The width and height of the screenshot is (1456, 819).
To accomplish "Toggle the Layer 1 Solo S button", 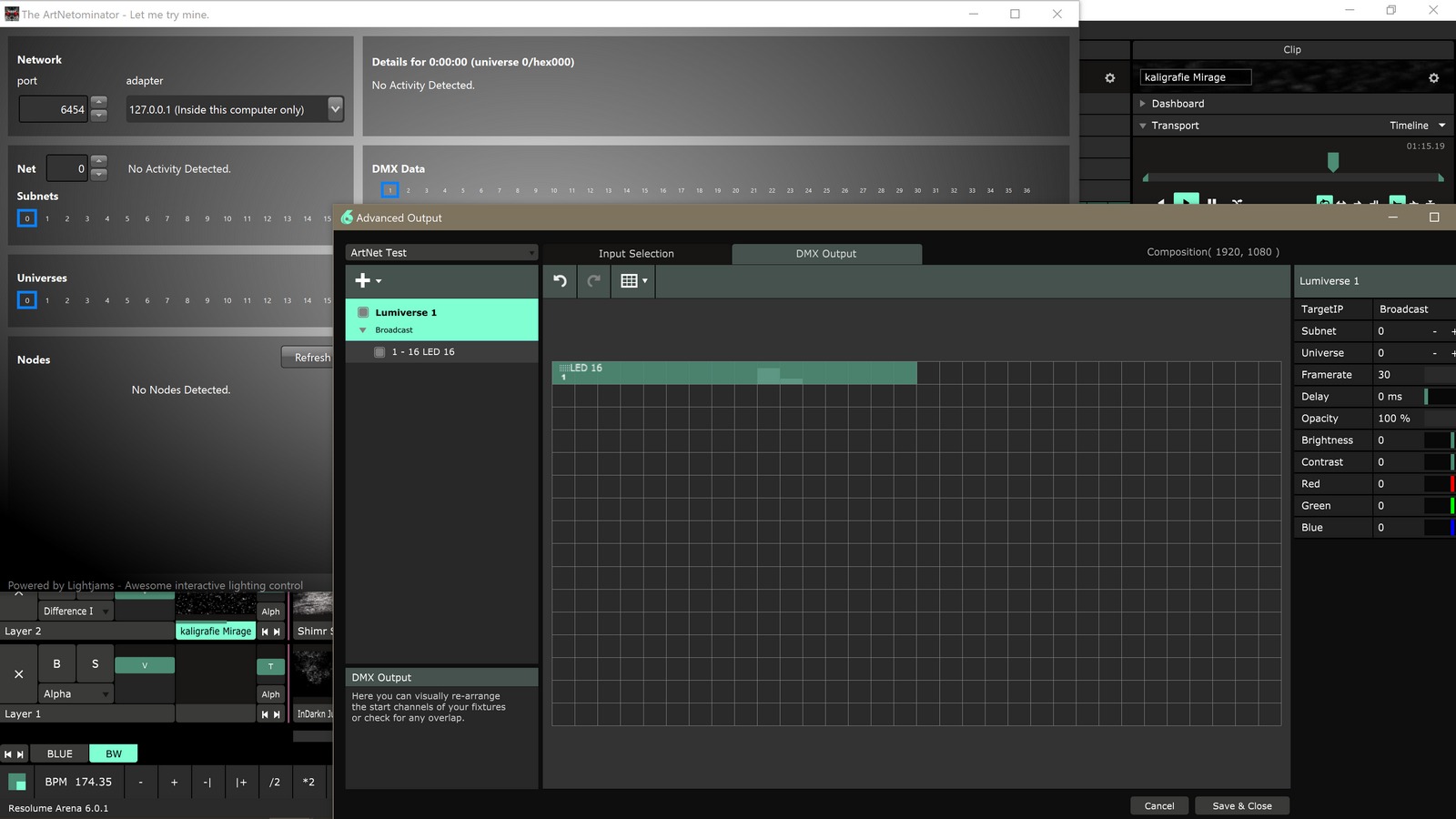I will (x=95, y=664).
